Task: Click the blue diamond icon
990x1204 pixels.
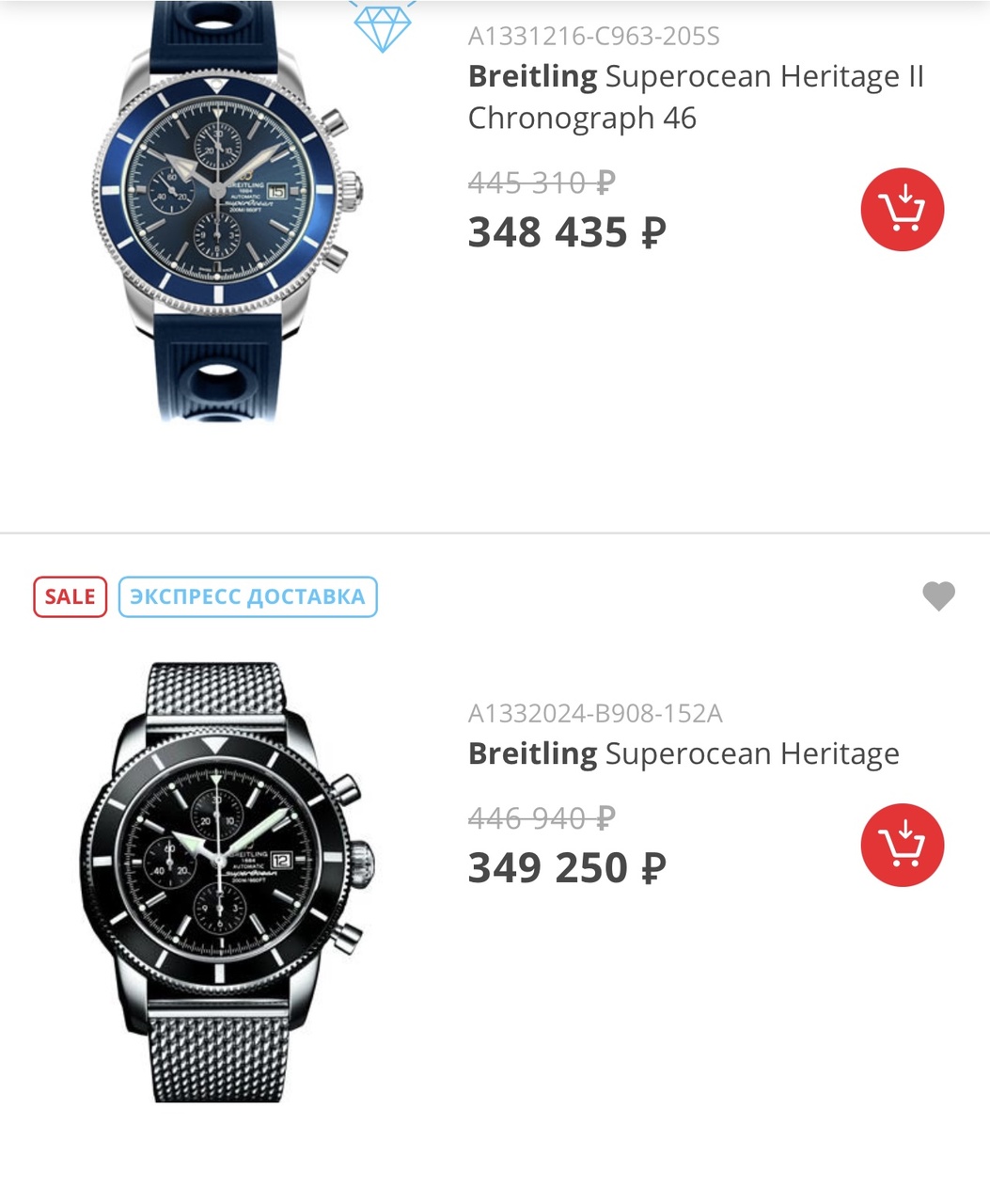Action: 382,25
